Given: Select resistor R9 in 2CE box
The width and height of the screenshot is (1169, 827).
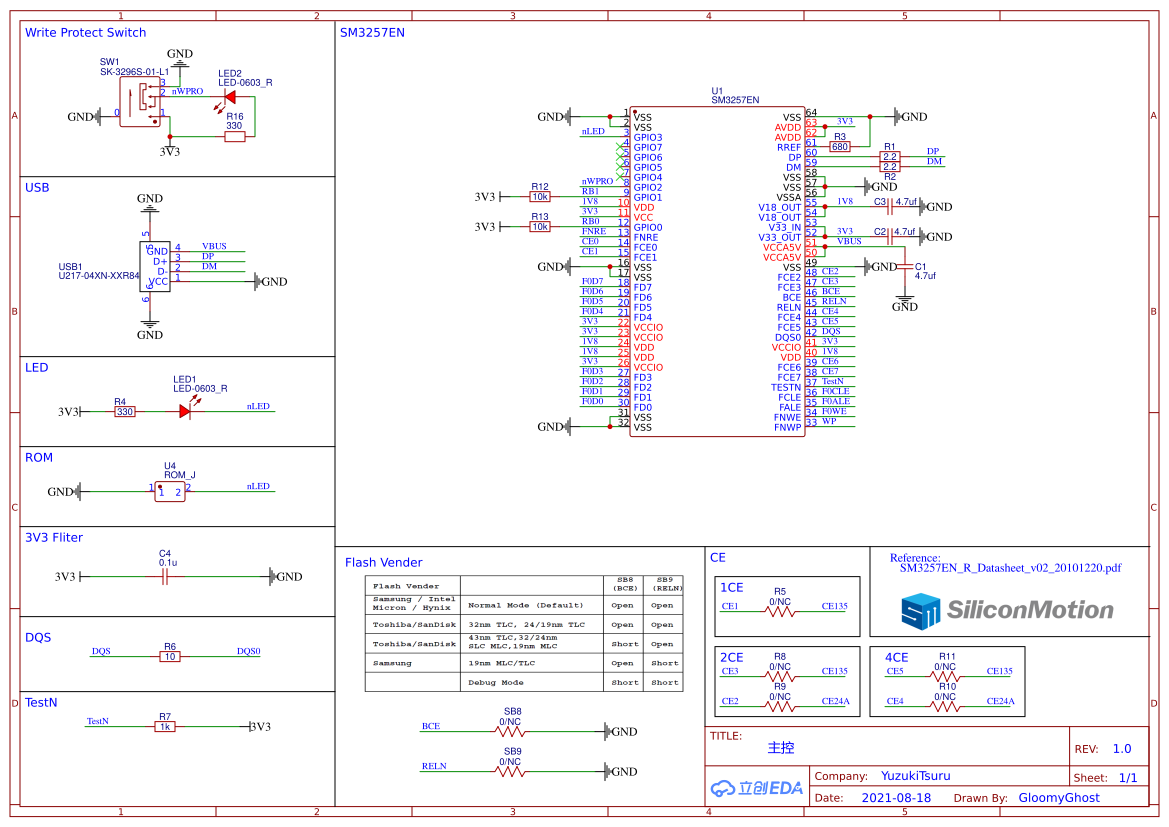Looking at the screenshot, I should (x=780, y=706).
